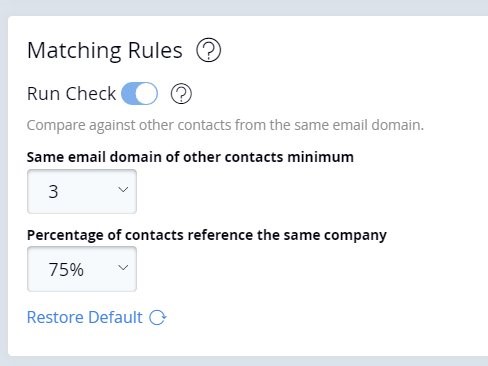Disable the Run Check toggle switch
The height and width of the screenshot is (366, 488).
click(x=139, y=94)
